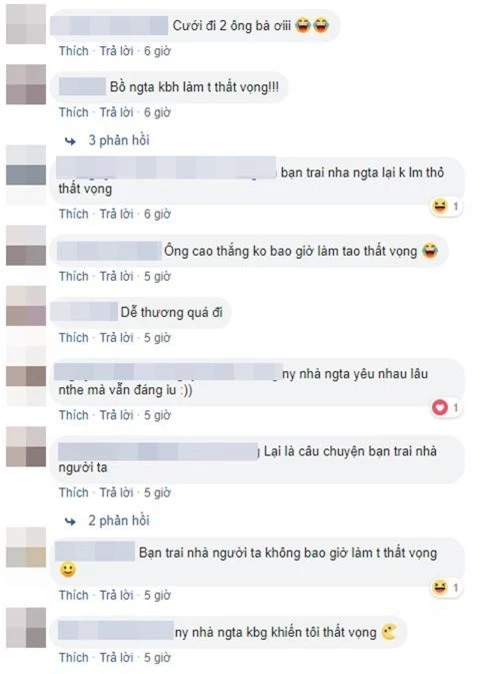
Task: Click '5 giờ' timestamp under 'ny nhà ngta kbg' comment
Action: pos(157,658)
